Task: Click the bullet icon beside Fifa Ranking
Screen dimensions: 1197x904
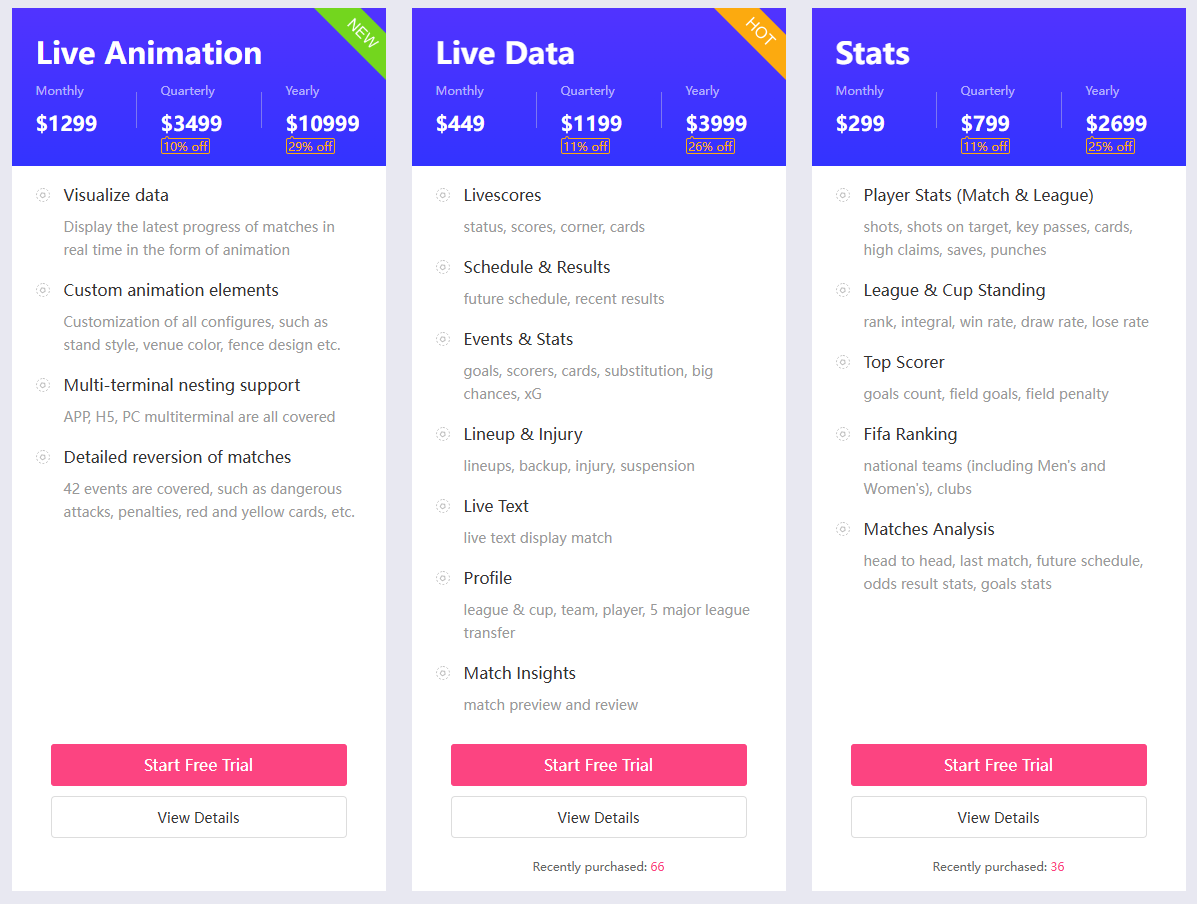Action: click(x=843, y=434)
